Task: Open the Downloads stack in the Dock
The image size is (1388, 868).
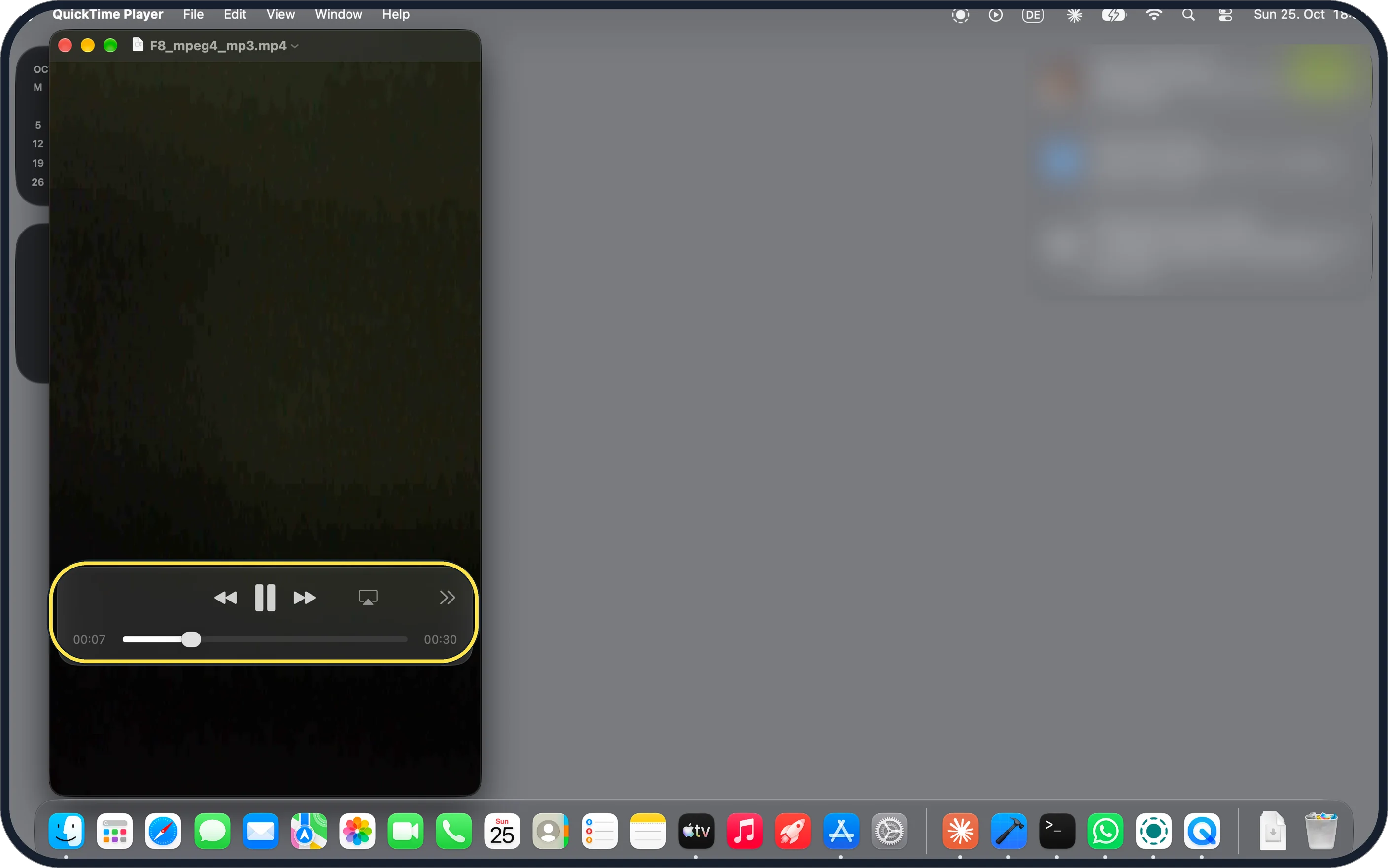Action: pos(1272,831)
